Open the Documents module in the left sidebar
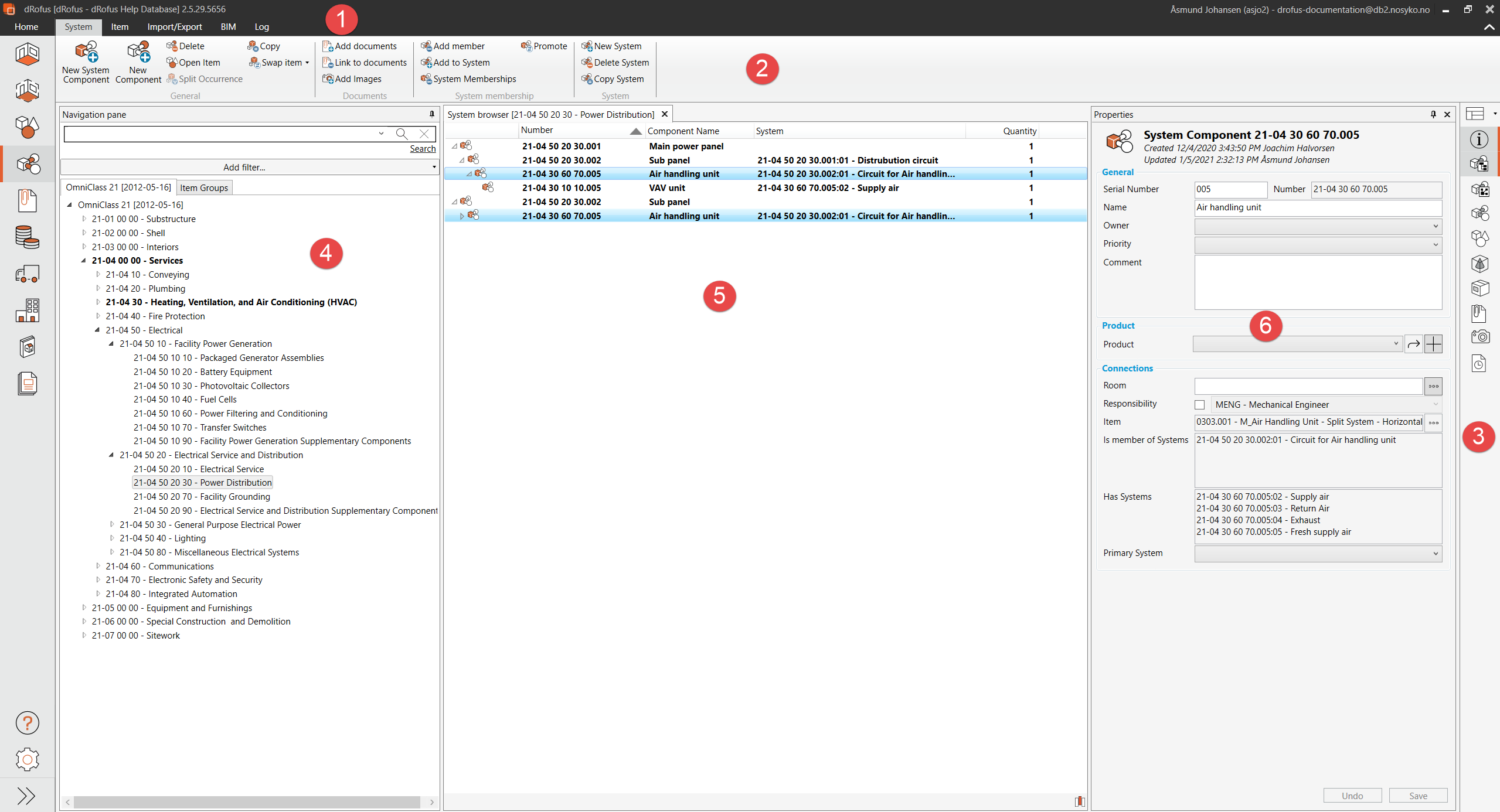 27,201
